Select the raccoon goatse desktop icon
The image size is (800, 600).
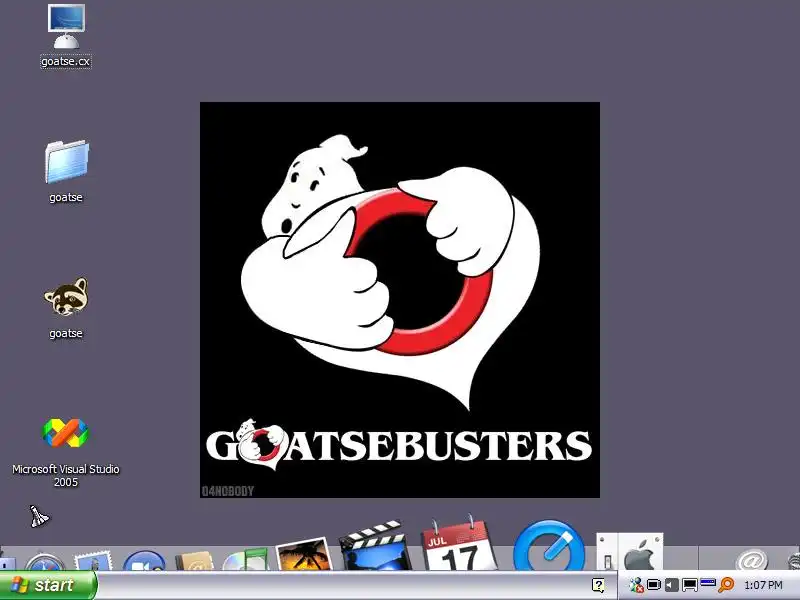[x=66, y=297]
